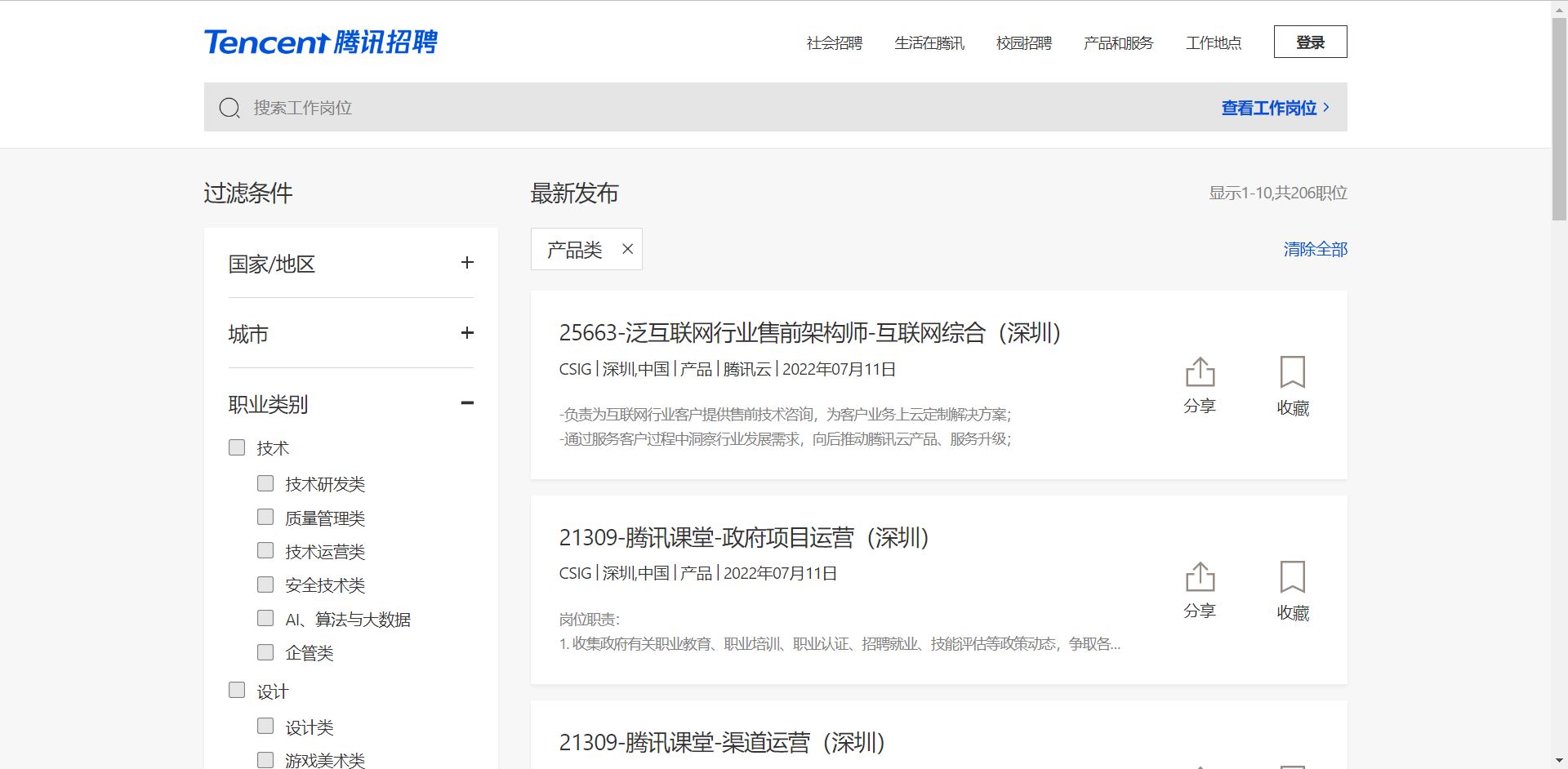Check the AI、算法与大数据 checkbox
Image resolution: width=1568 pixels, height=769 pixels.
[265, 618]
